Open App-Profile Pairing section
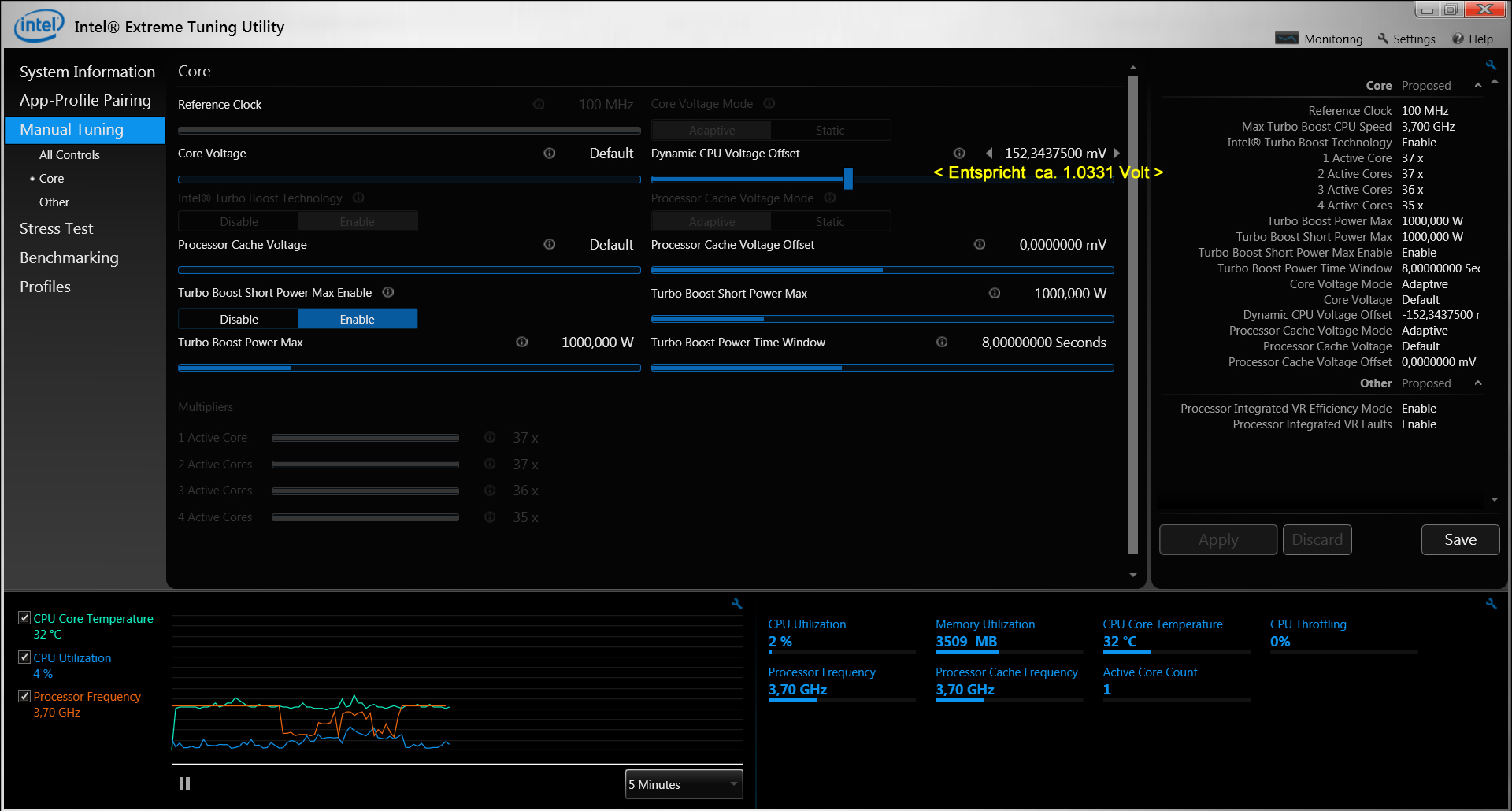Screen dimensions: 1512x811 (85, 100)
